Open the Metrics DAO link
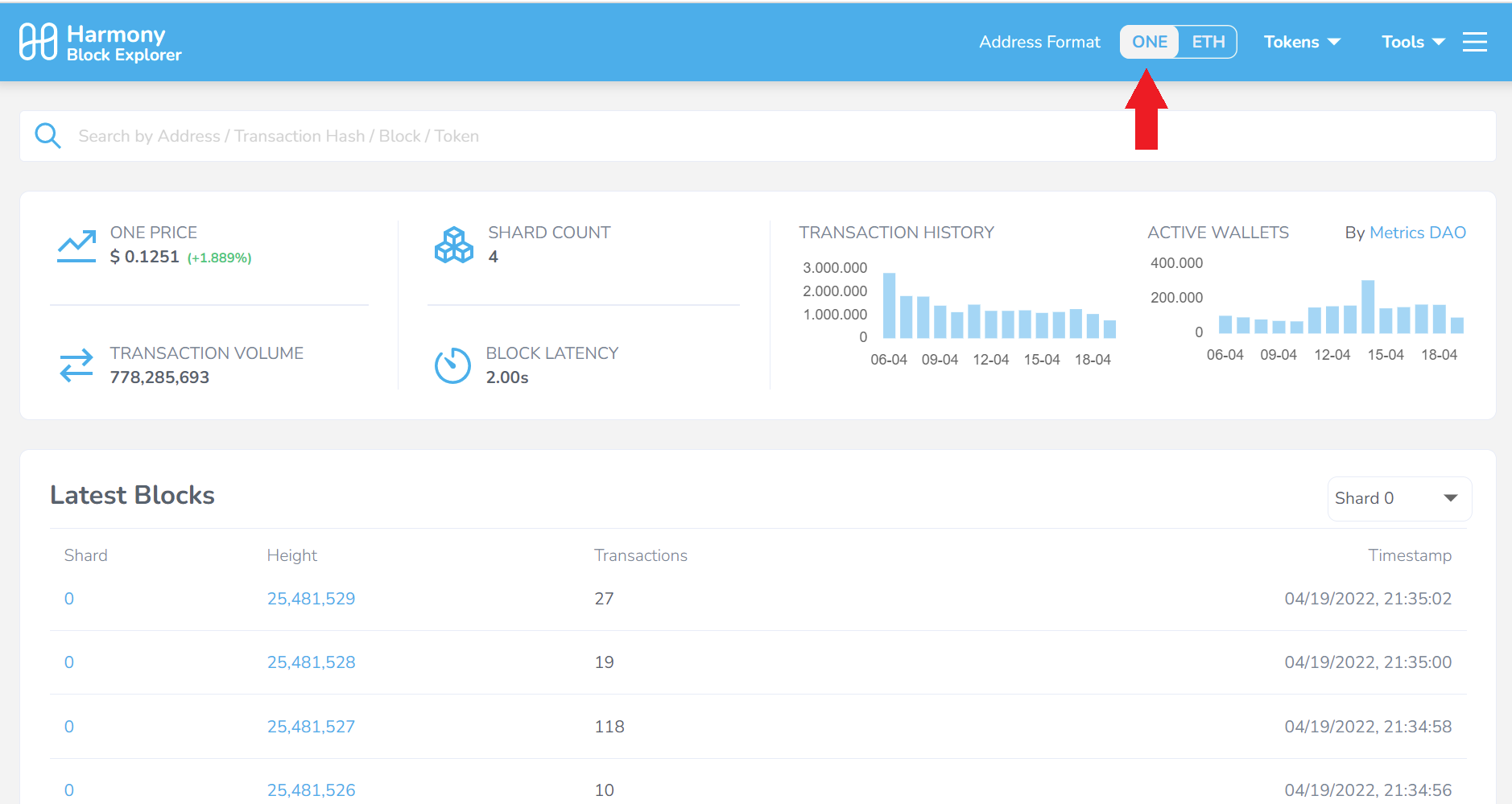This screenshot has height=804, width=1512. pos(1417,233)
